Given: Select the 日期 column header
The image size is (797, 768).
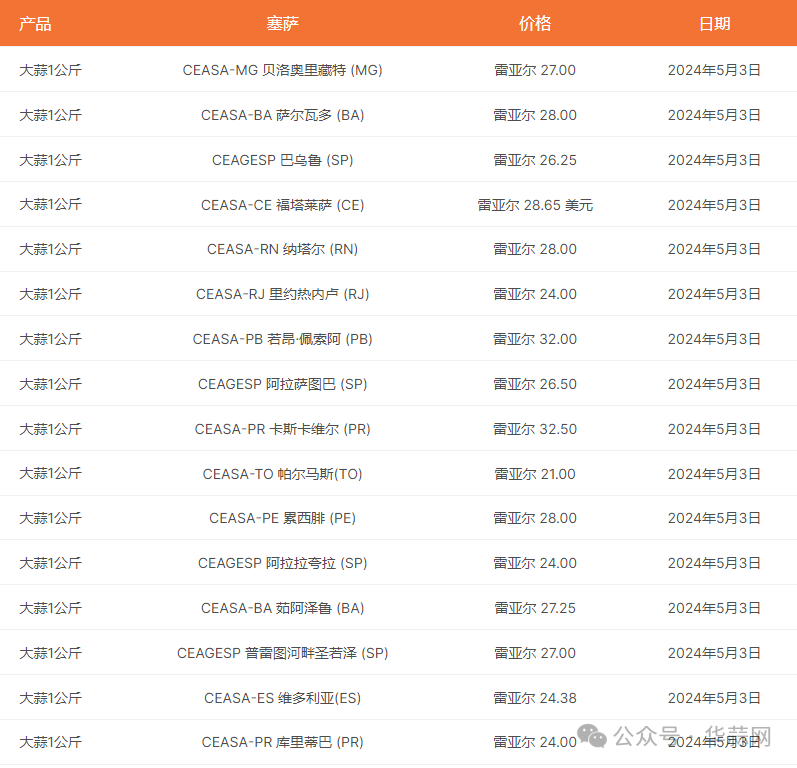Looking at the screenshot, I should [714, 24].
